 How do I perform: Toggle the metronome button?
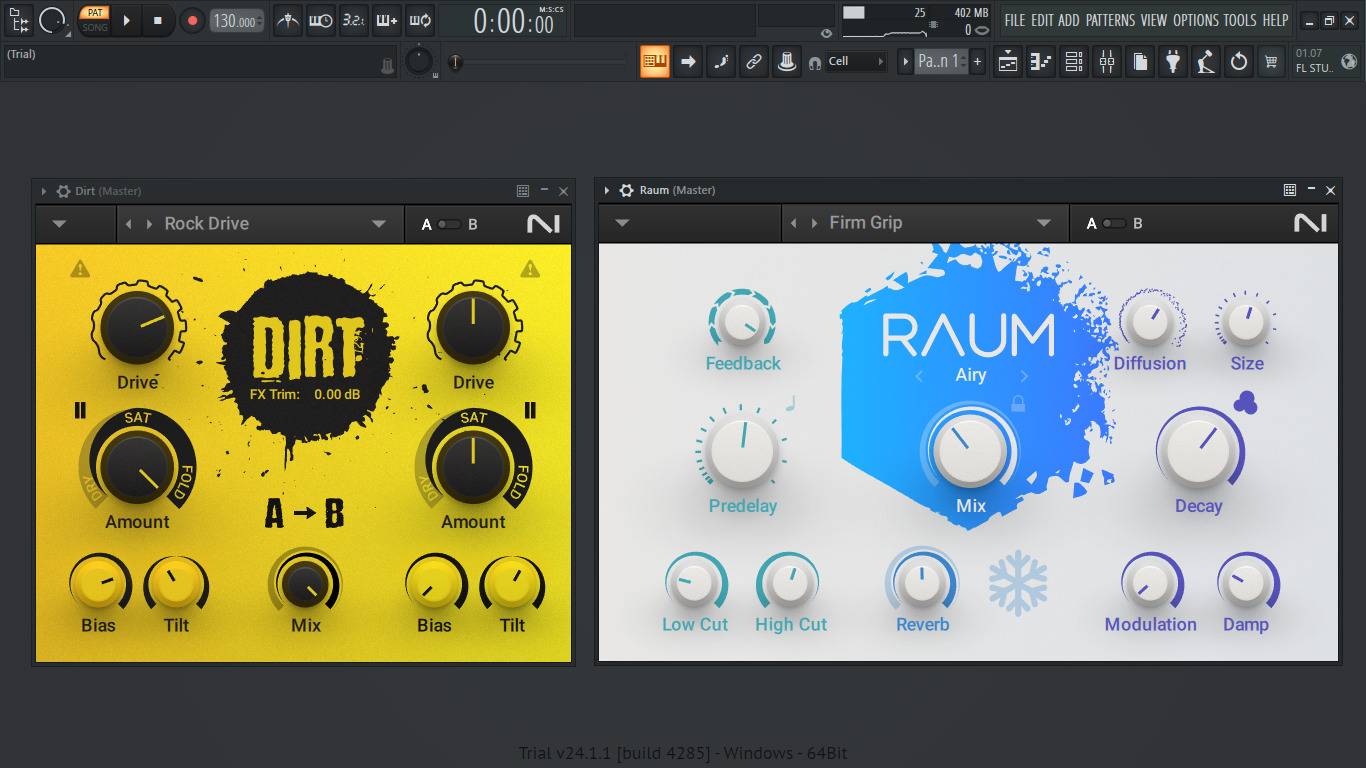[x=288, y=20]
